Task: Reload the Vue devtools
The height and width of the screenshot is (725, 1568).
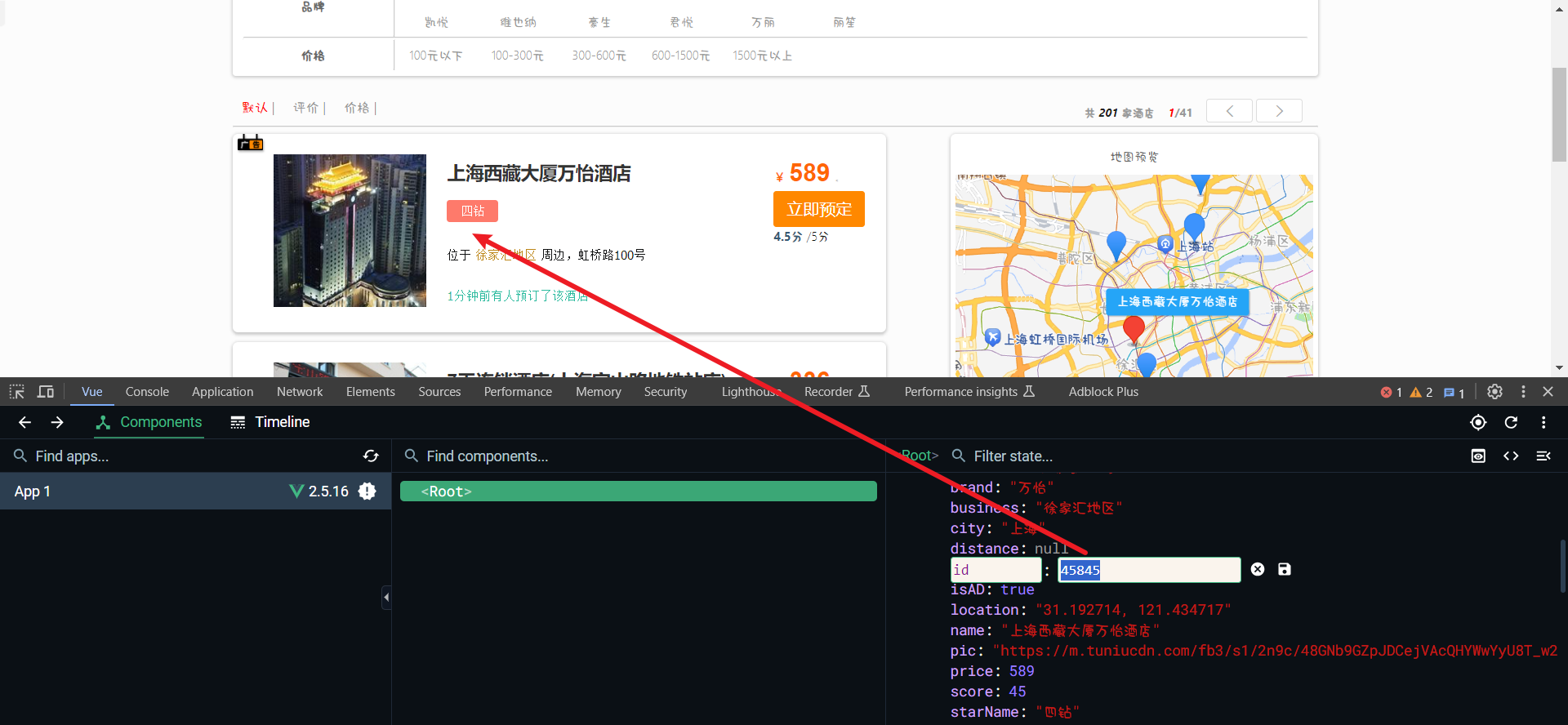Action: click(x=1511, y=422)
